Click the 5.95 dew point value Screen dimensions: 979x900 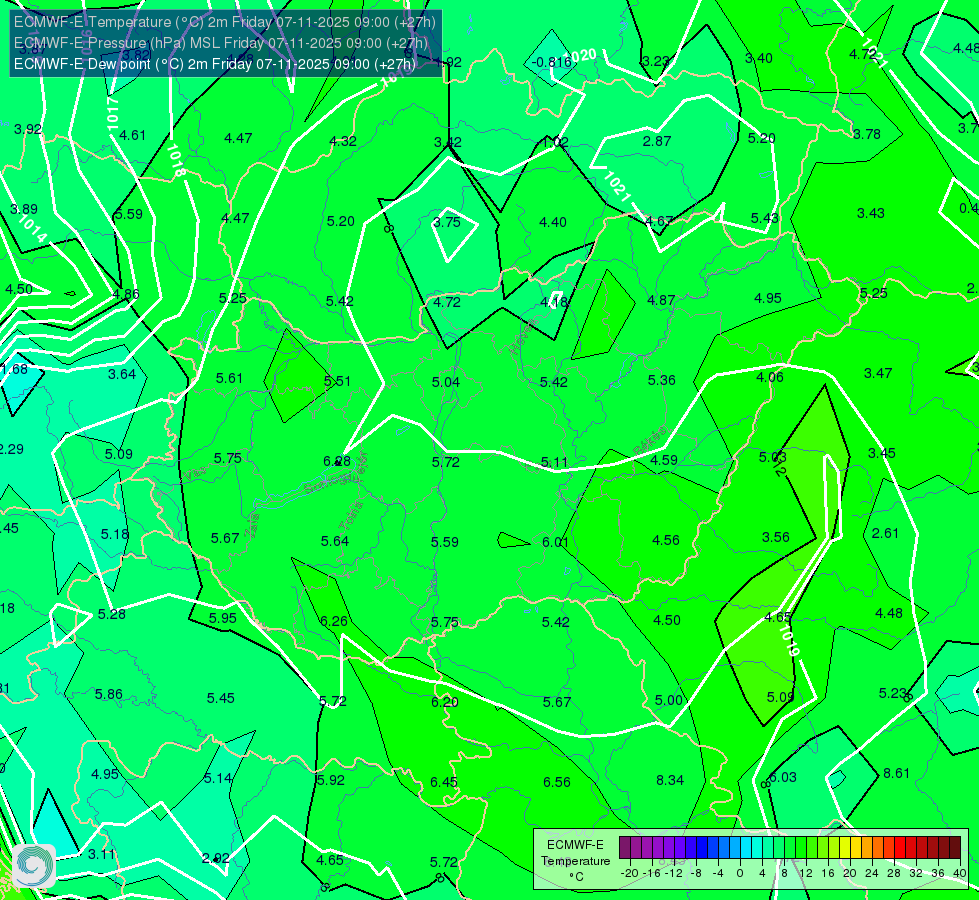223,618
